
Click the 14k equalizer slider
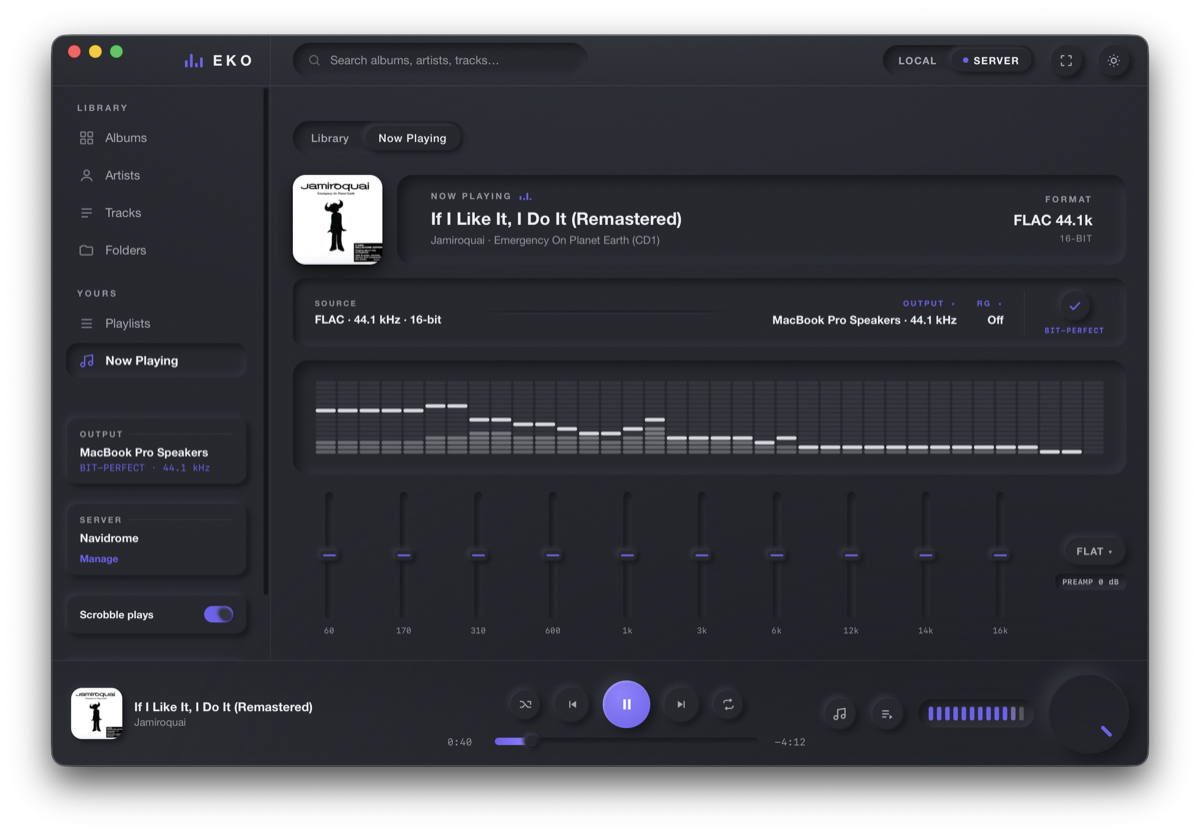(x=925, y=555)
